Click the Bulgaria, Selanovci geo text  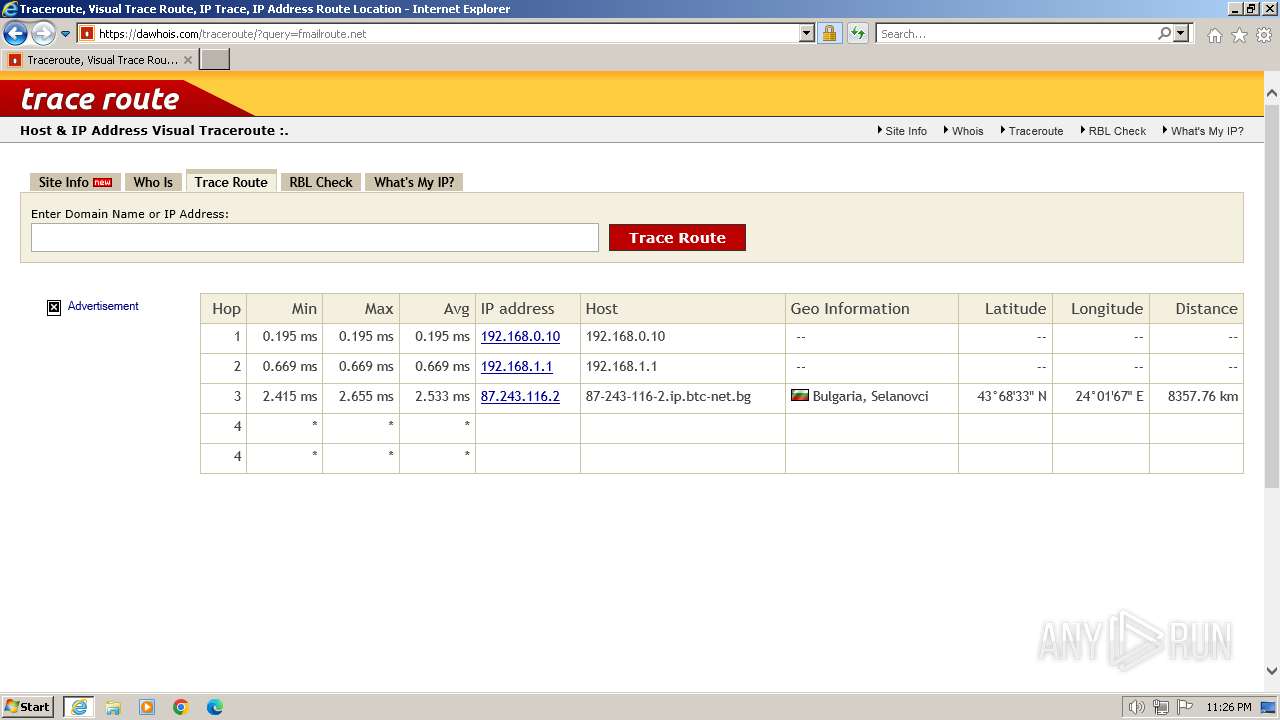pyautogui.click(x=870, y=396)
